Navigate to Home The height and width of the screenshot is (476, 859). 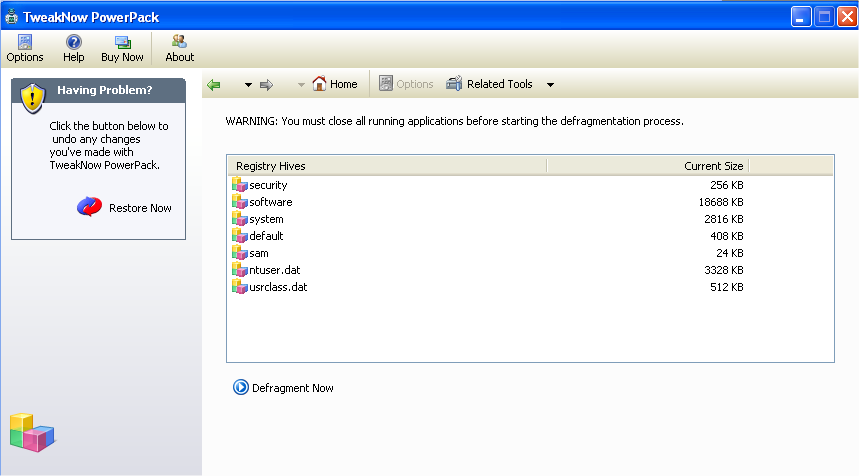[x=335, y=84]
